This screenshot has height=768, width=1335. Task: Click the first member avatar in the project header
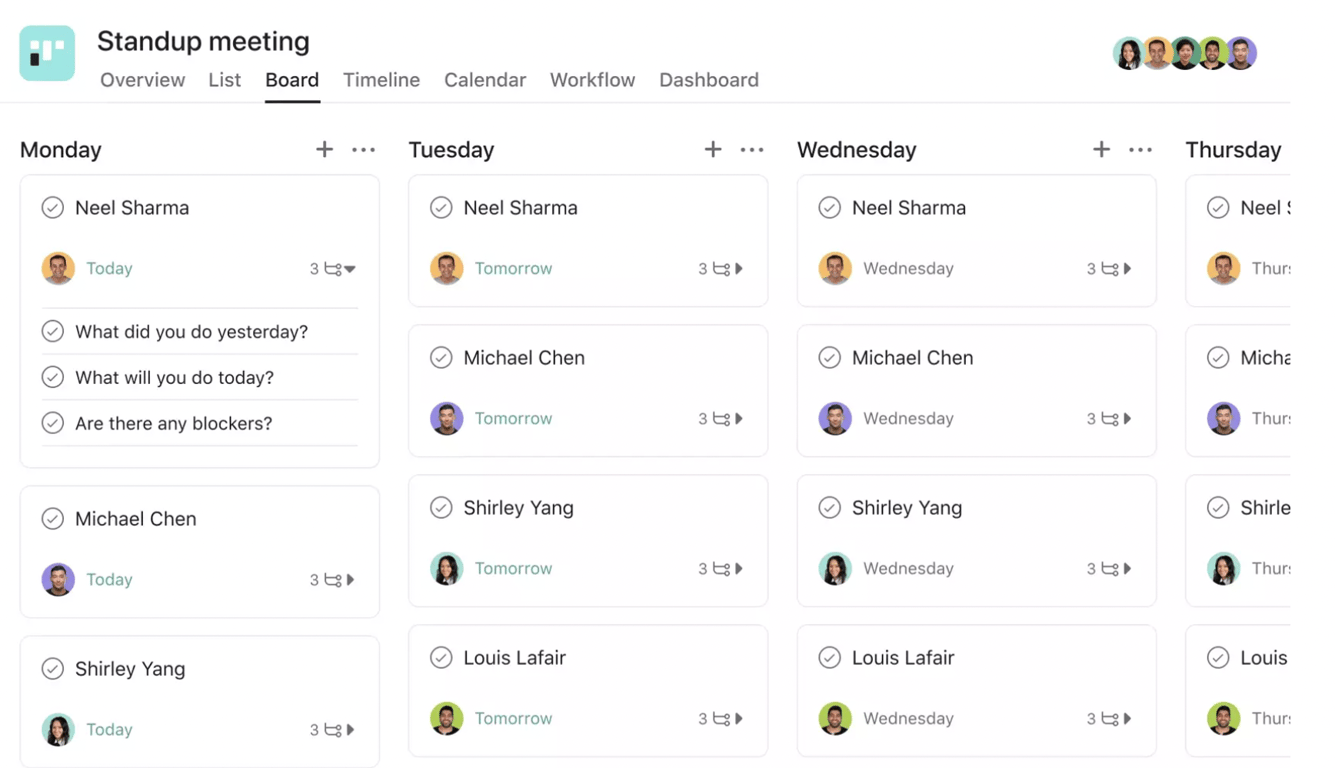coord(1129,53)
